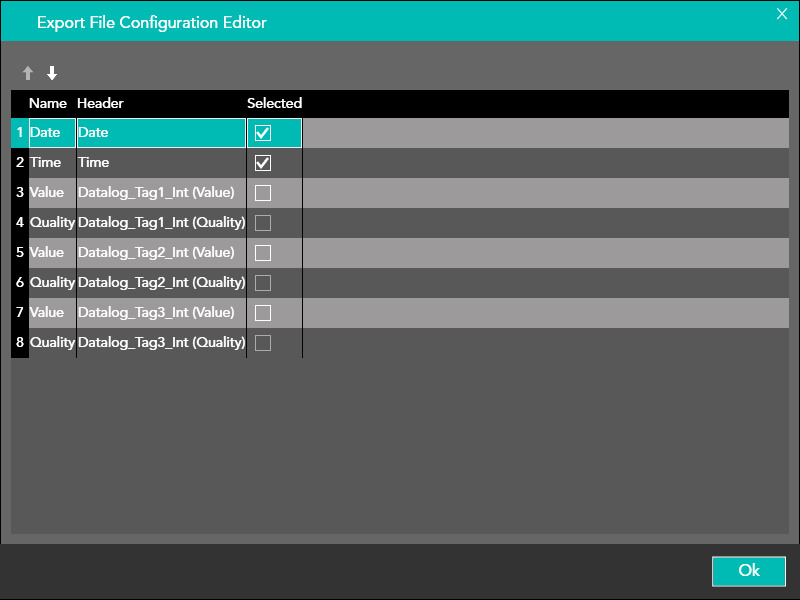Close the Export File Configuration Editor

click(782, 14)
